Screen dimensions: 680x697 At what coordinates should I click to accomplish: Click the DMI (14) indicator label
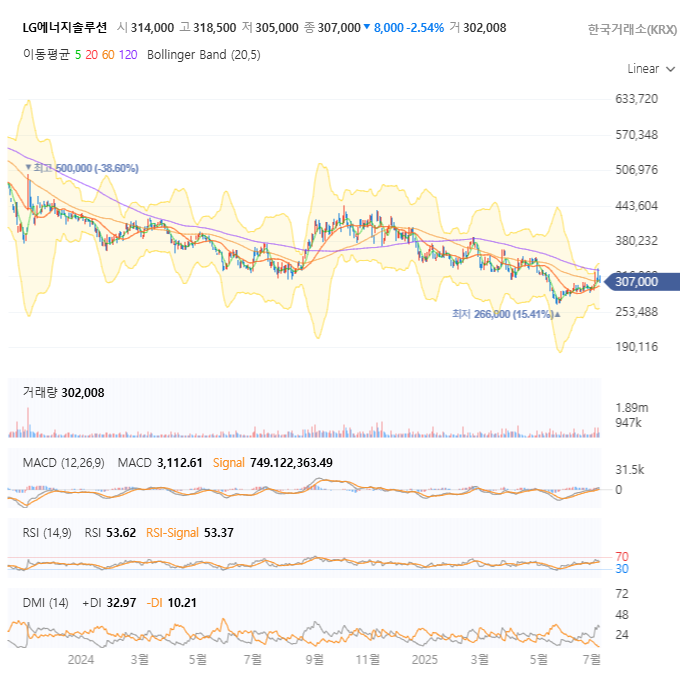click(x=45, y=603)
